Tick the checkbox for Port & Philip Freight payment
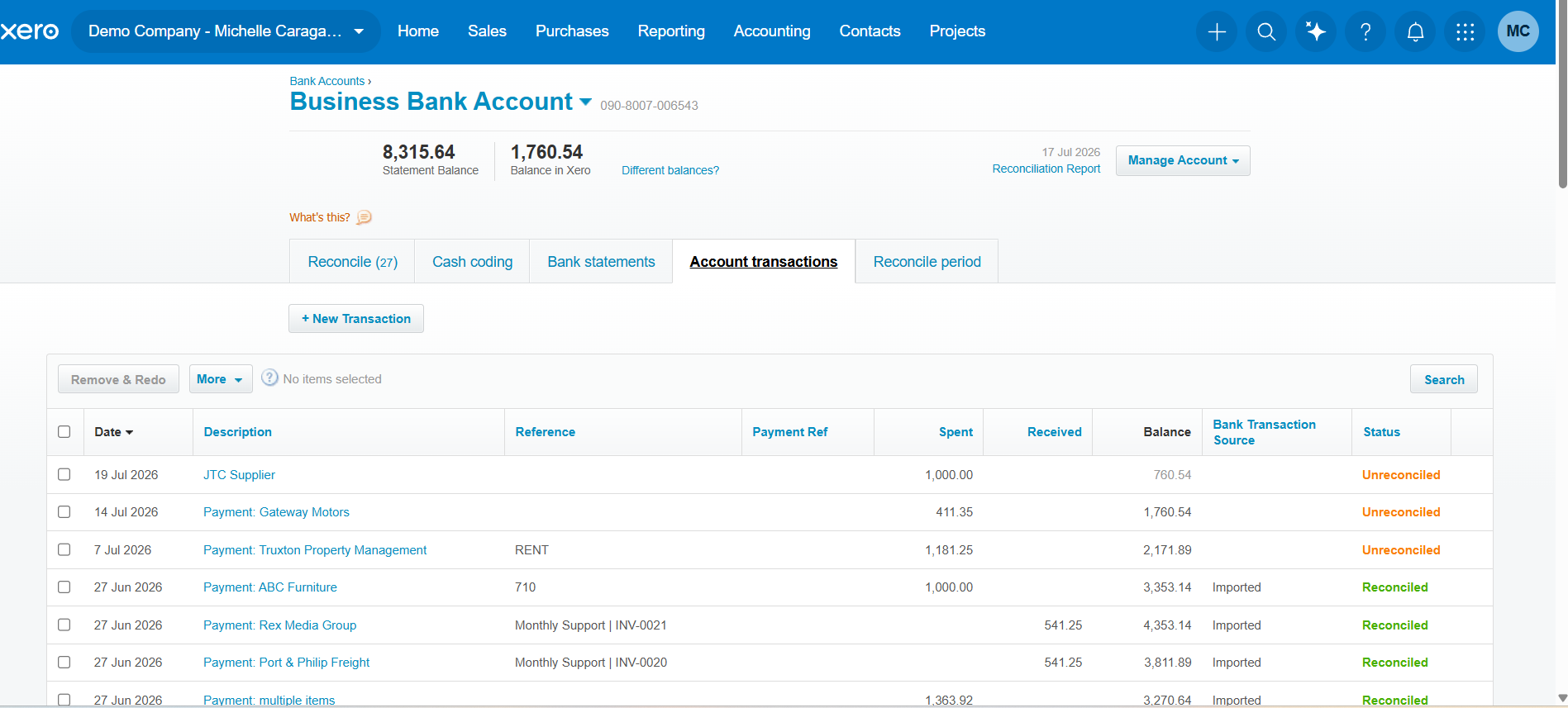This screenshot has height=708, width=1568. [x=64, y=662]
